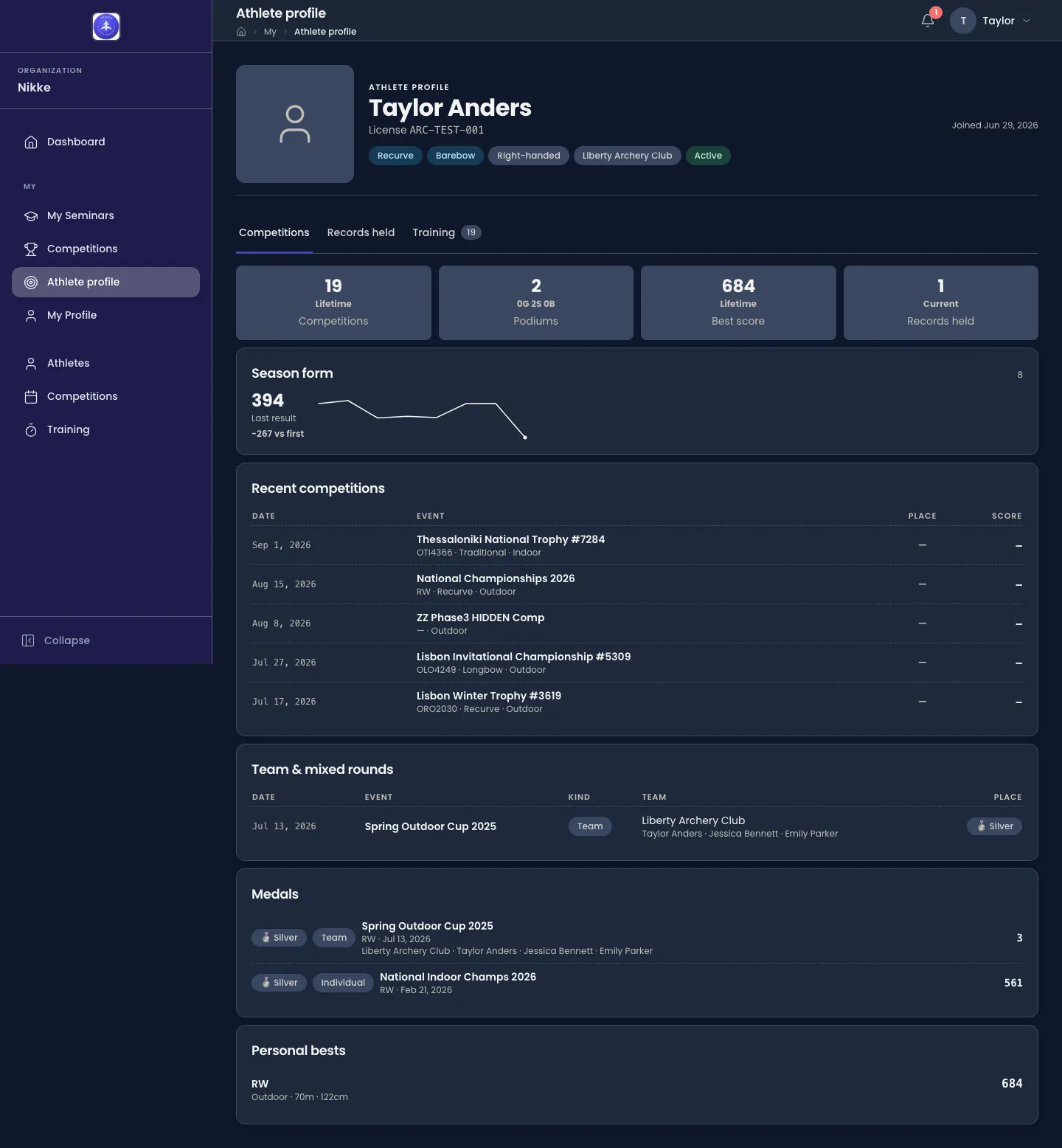Switch to the Competitions tab
Viewport: 1062px width, 1148px height.
274,232
